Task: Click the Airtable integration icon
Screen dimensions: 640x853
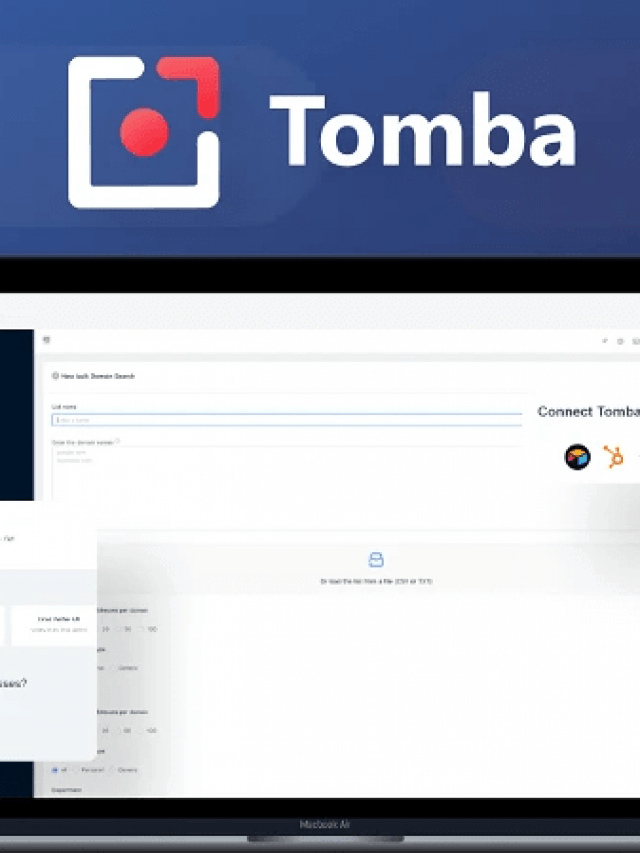Action: click(x=577, y=457)
